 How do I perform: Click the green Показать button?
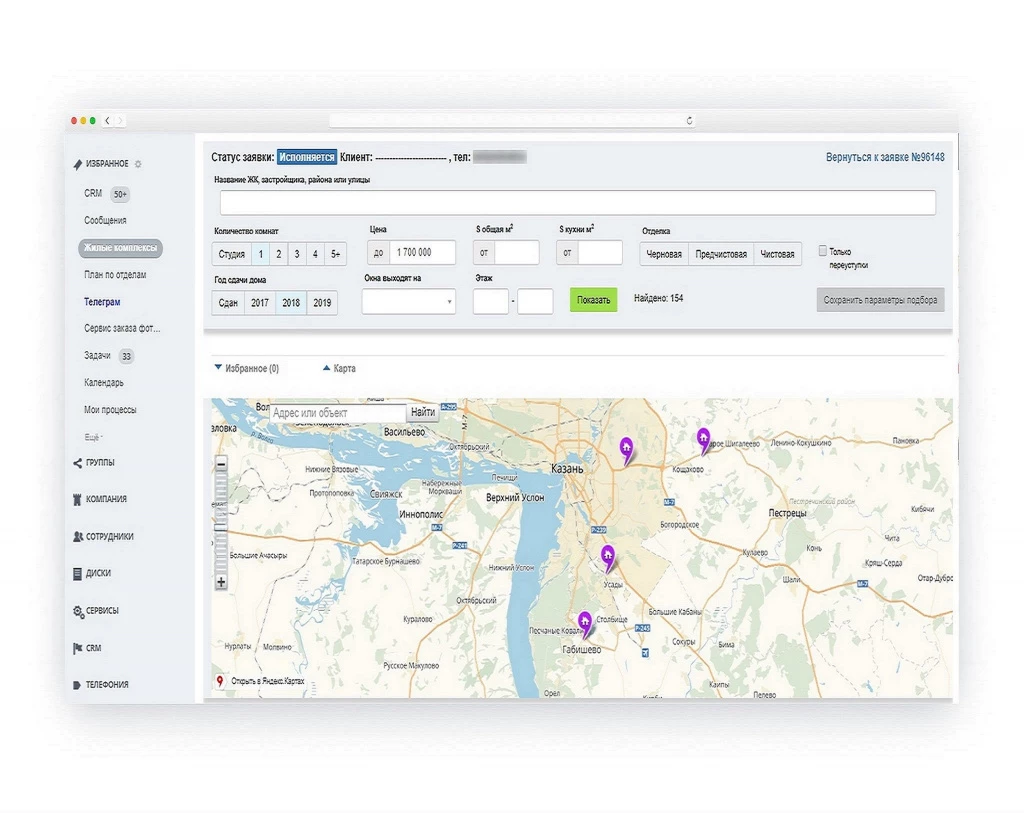click(593, 300)
